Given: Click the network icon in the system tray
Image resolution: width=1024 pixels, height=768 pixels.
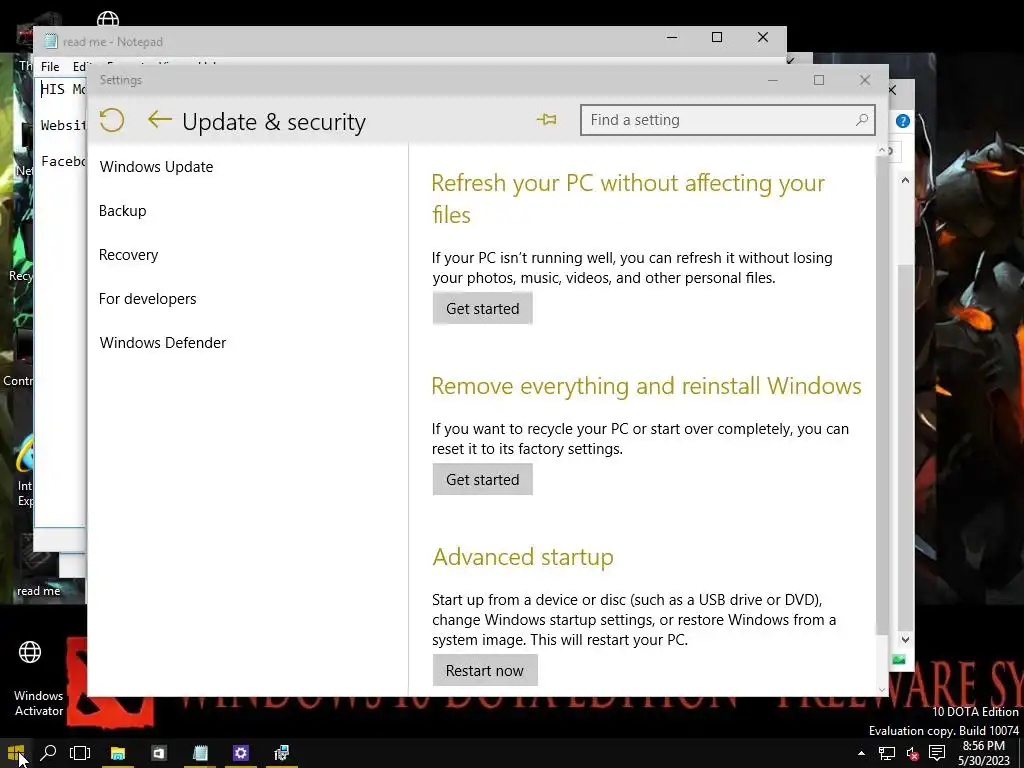Looking at the screenshot, I should pos(887,754).
